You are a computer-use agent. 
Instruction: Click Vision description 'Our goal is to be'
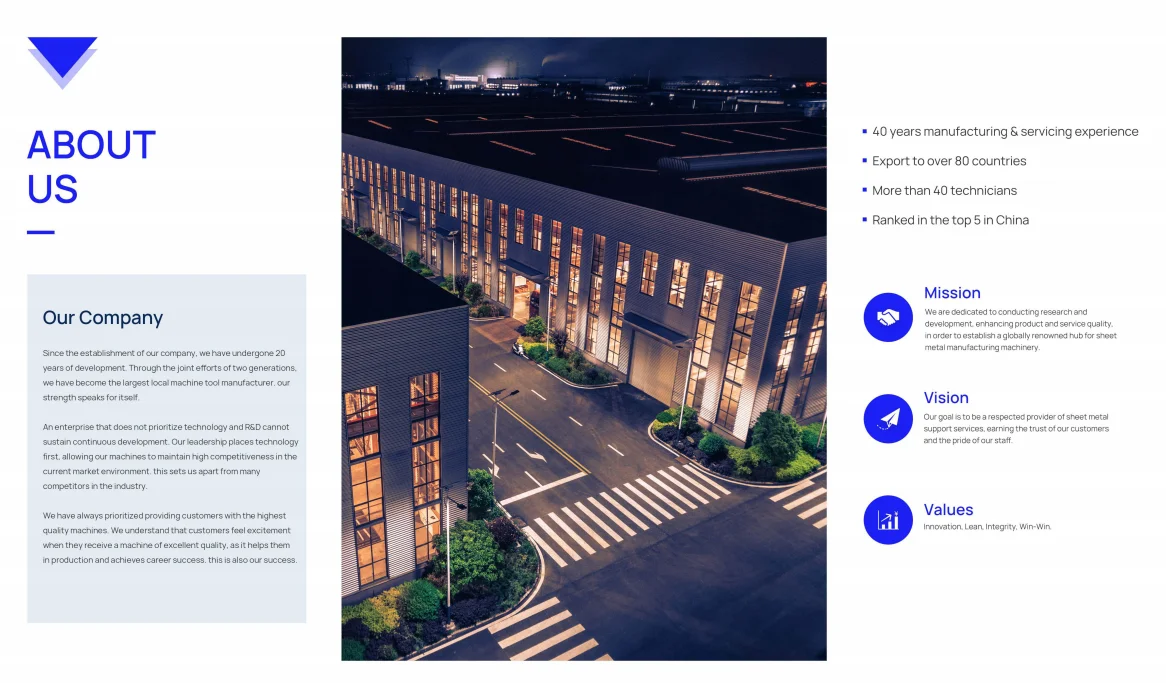click(1016, 429)
